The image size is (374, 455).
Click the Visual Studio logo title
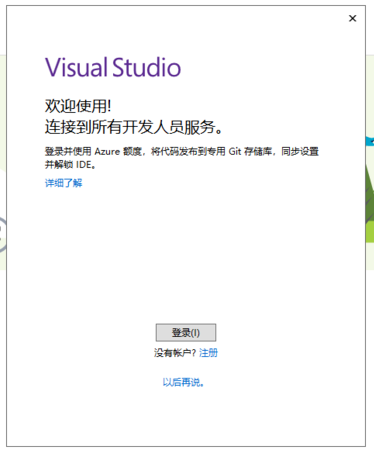point(113,67)
